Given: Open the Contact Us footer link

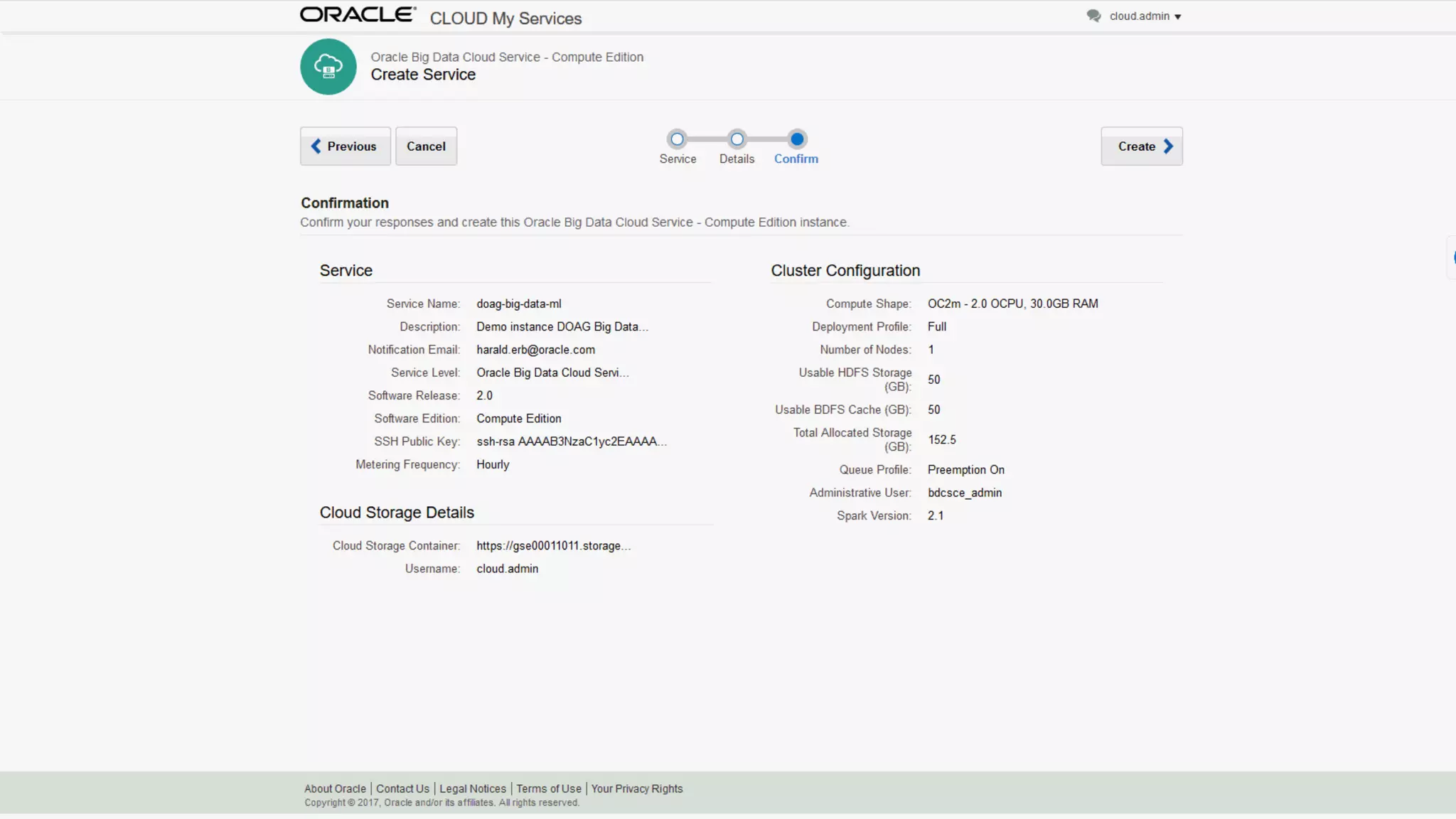Looking at the screenshot, I should tap(402, 788).
